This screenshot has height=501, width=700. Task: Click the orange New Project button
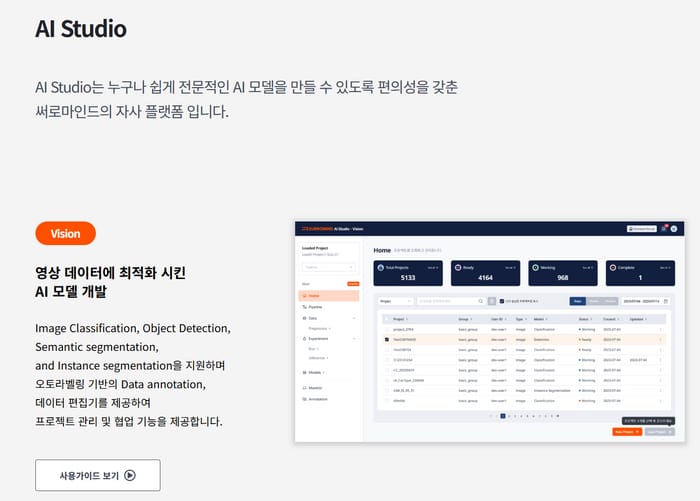(626, 431)
